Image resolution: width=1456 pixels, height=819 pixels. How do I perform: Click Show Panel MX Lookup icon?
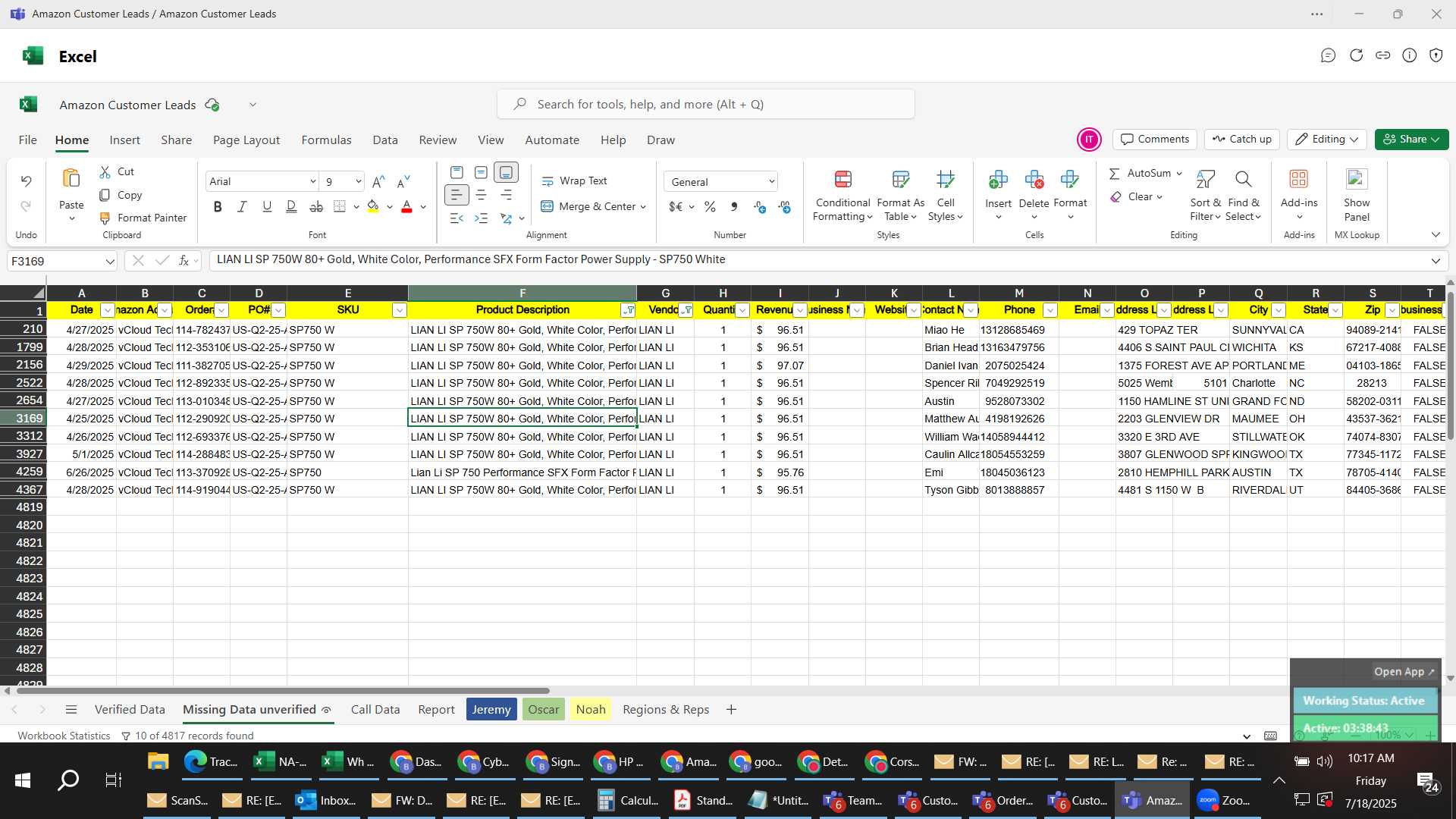(1357, 179)
